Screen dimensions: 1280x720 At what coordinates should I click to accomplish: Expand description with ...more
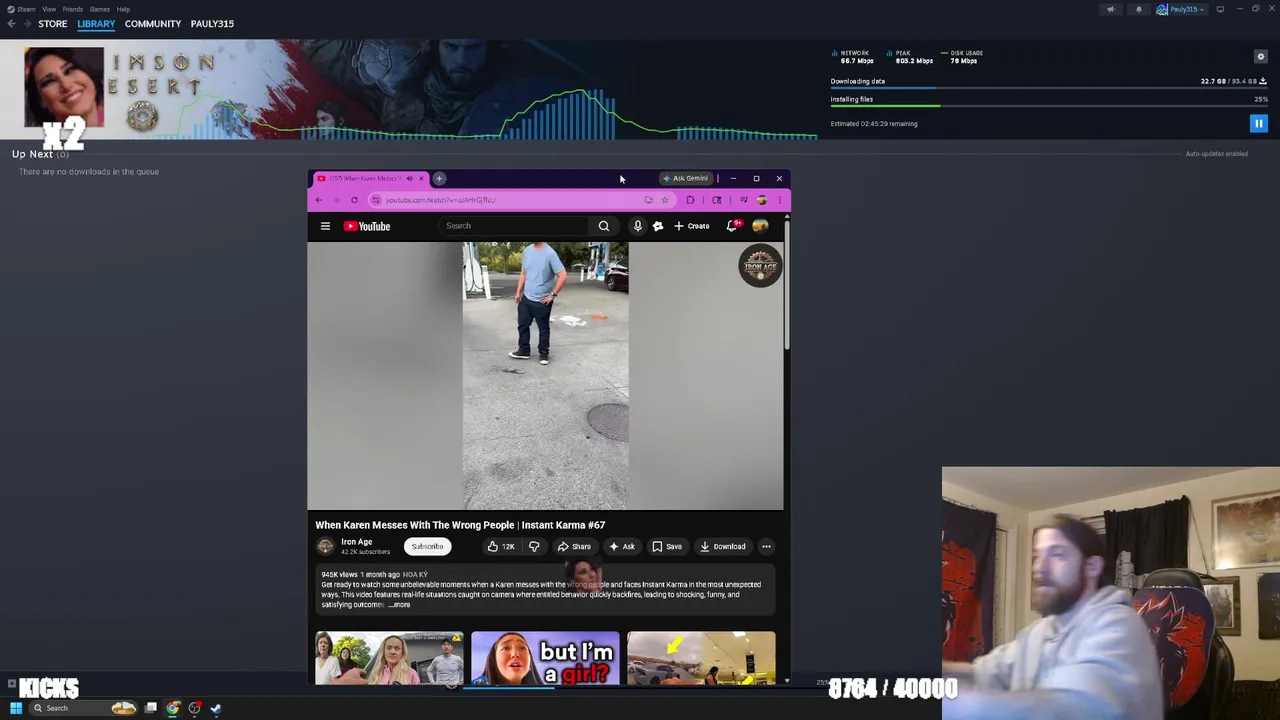pyautogui.click(x=399, y=605)
